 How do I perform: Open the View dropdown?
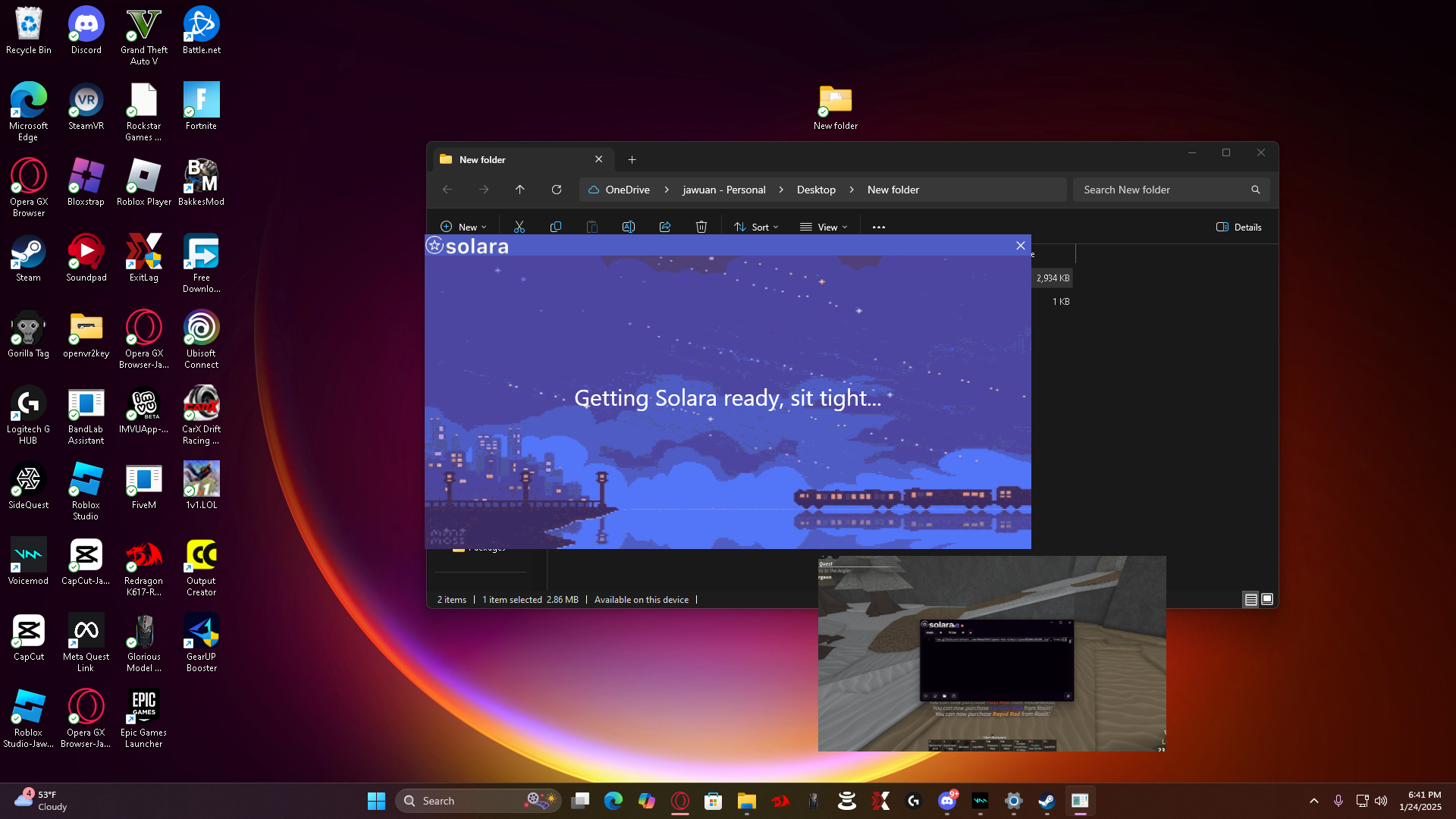click(x=824, y=227)
